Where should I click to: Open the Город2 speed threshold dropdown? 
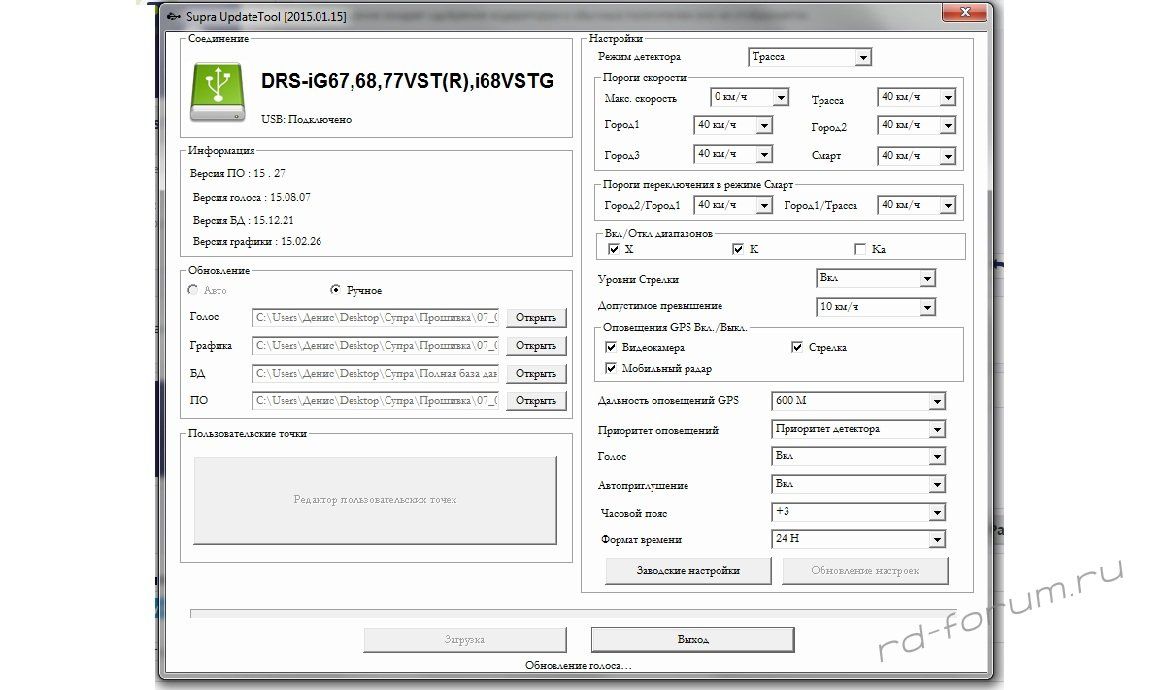[x=916, y=126]
